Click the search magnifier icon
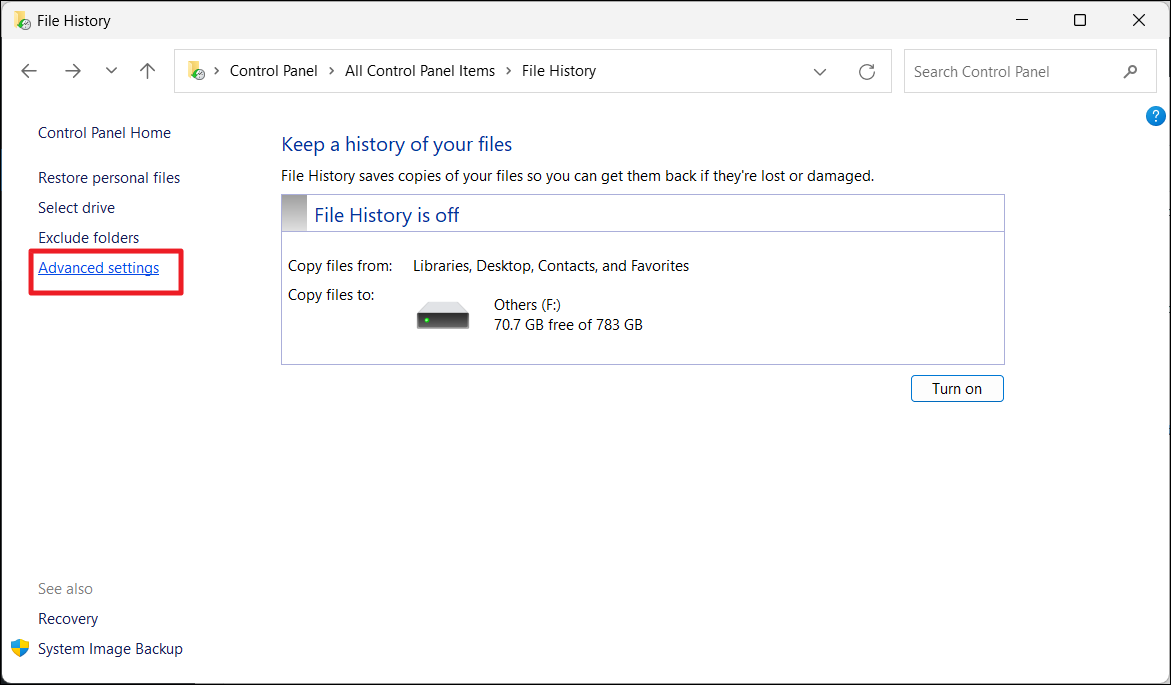Image resolution: width=1171 pixels, height=685 pixels. pos(1130,71)
